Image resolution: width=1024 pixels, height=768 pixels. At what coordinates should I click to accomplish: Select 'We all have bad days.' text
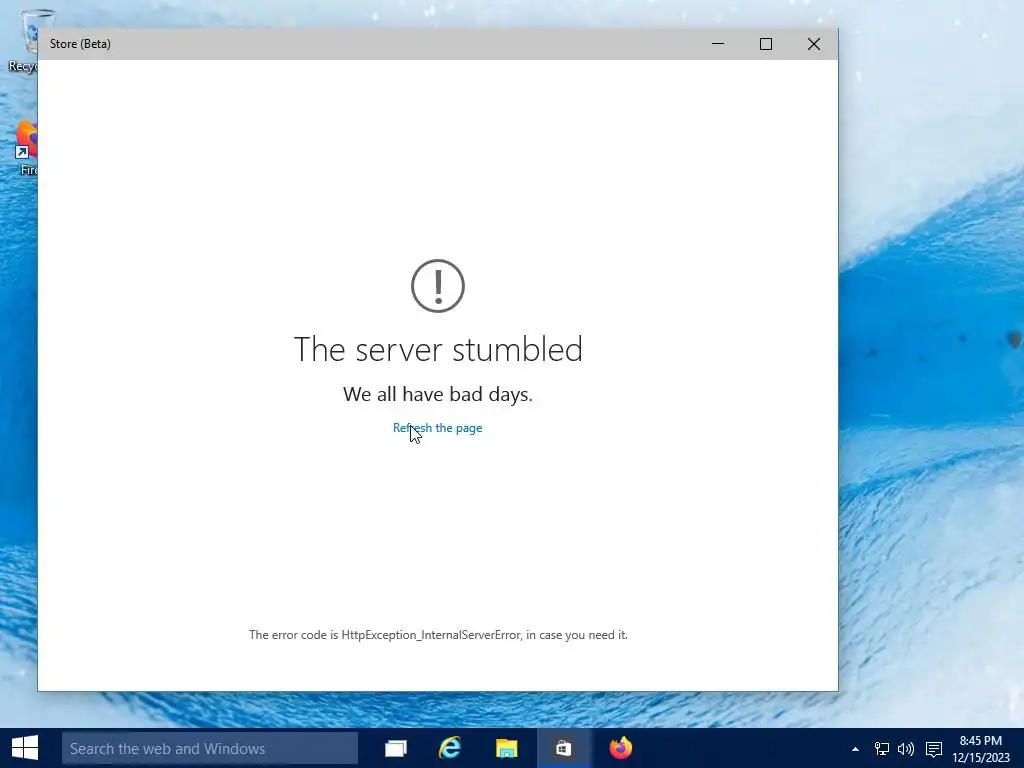[438, 394]
